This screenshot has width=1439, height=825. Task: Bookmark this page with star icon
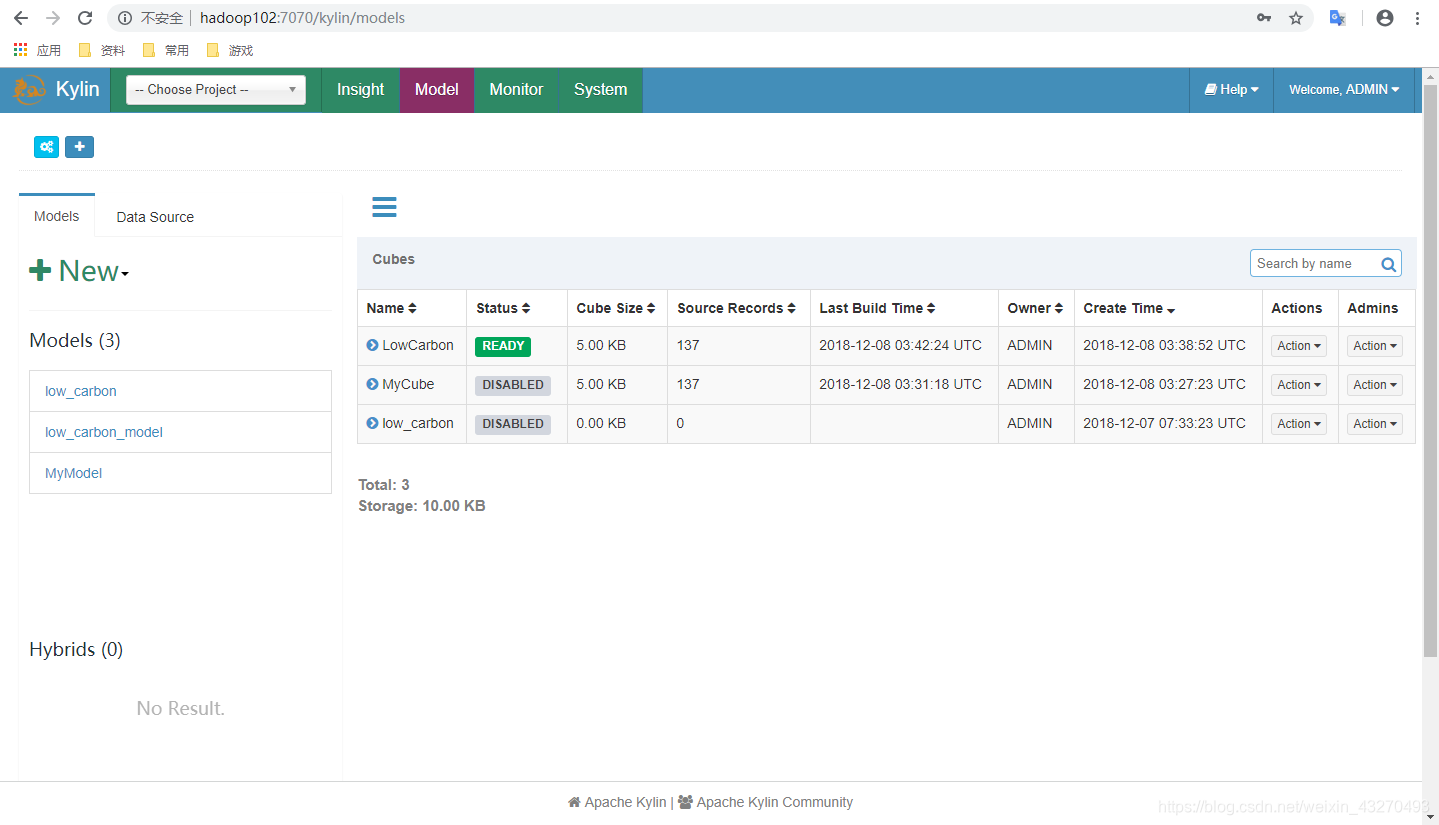coord(1296,18)
